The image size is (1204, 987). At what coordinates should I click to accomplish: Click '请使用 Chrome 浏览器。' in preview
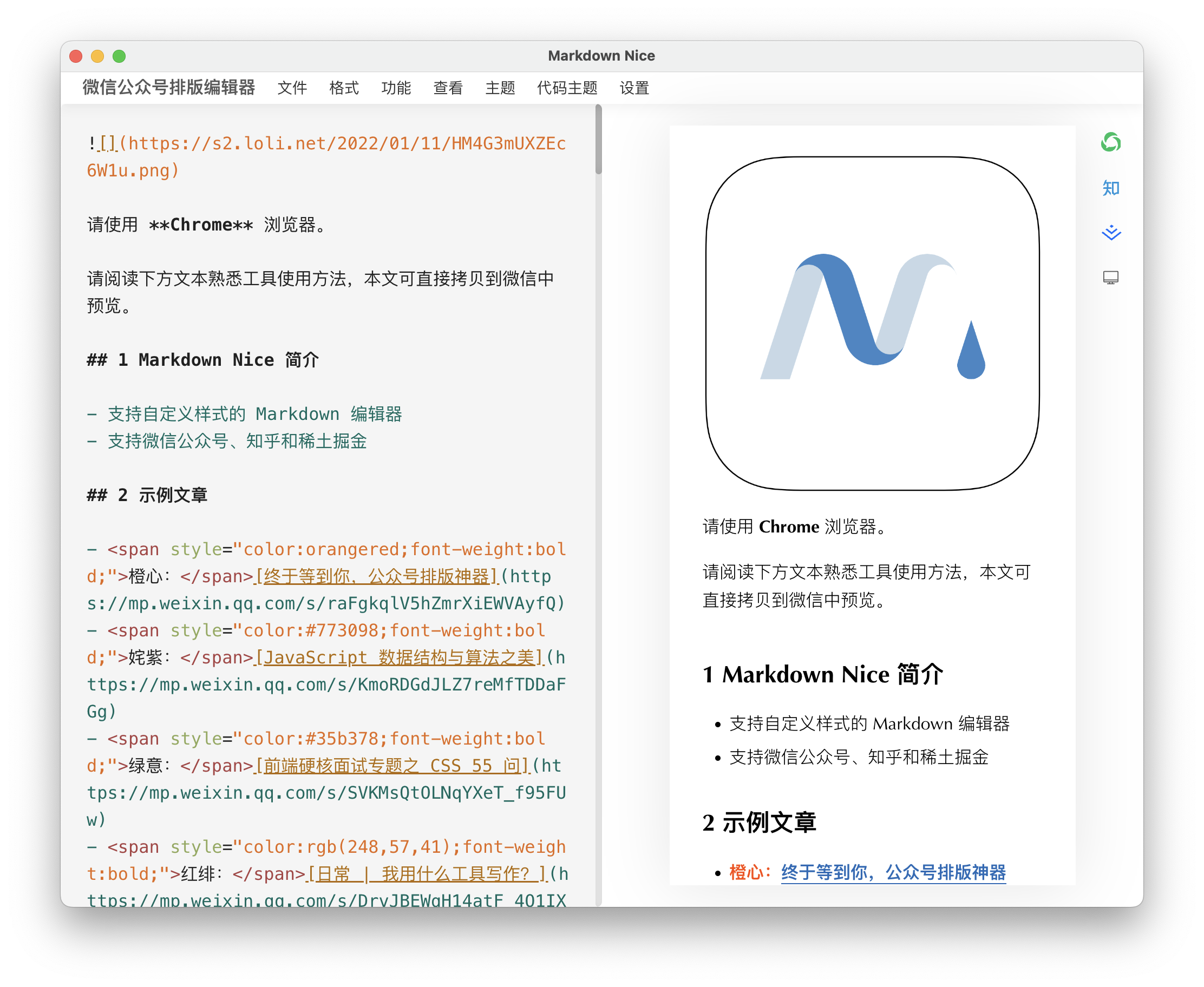tap(795, 527)
